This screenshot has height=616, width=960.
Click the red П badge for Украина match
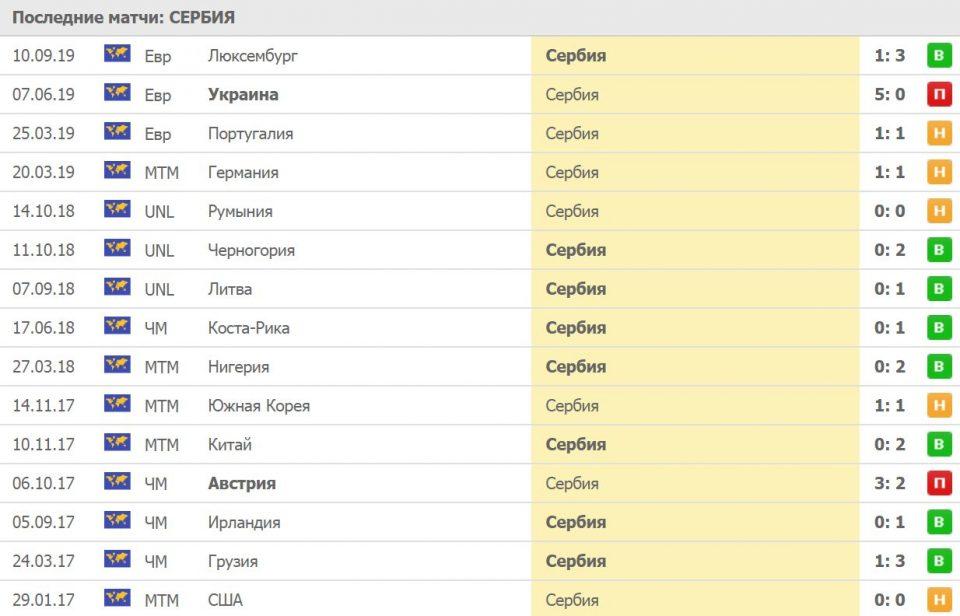(x=938, y=94)
